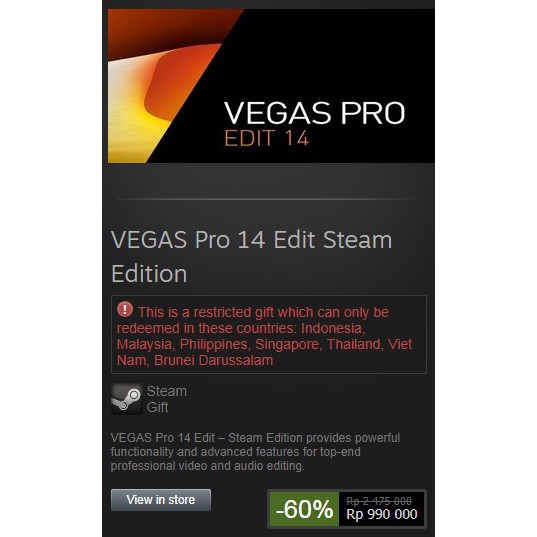This screenshot has width=537, height=537.
Task: Click the Singapore country name in warning
Action: [289, 345]
